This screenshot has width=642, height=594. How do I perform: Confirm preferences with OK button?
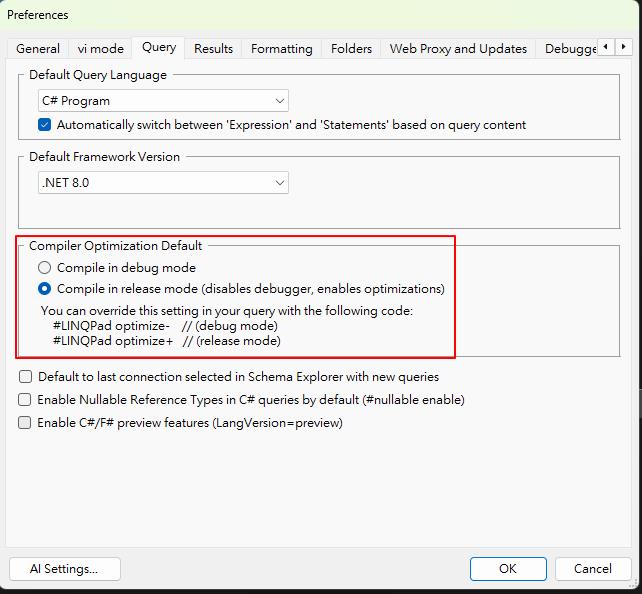pos(508,569)
